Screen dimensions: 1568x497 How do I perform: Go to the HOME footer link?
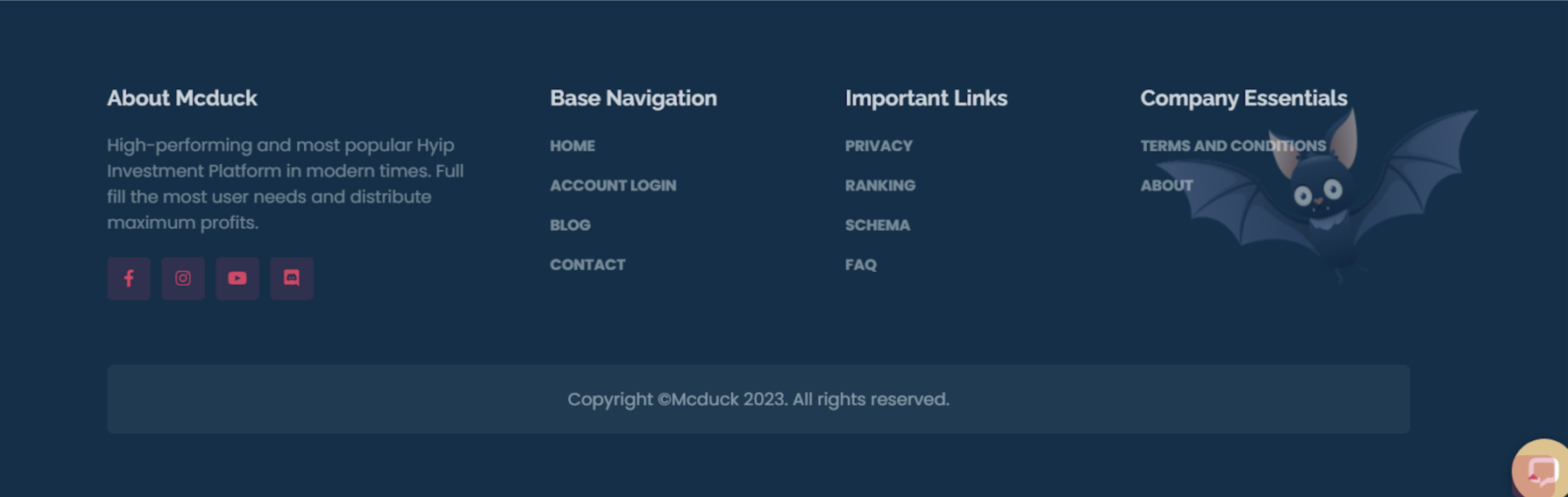(572, 146)
